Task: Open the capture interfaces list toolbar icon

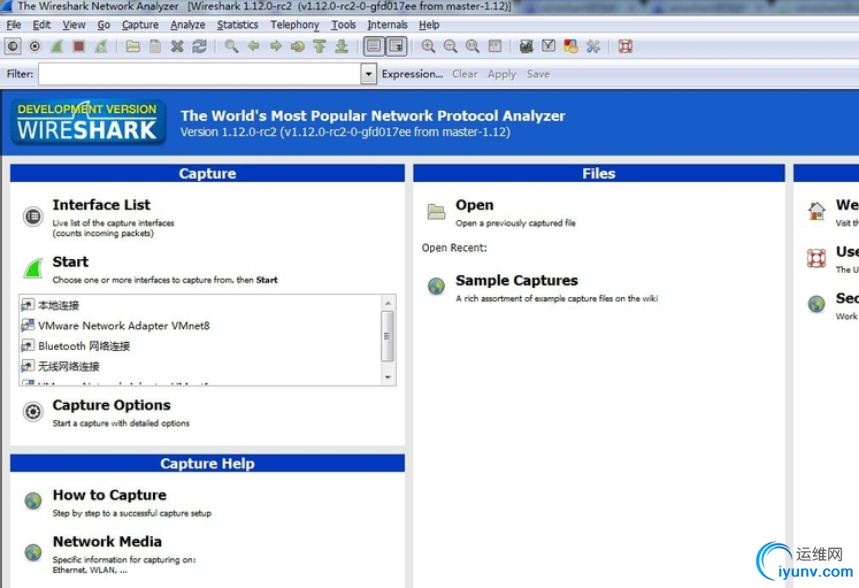Action: click(x=13, y=47)
